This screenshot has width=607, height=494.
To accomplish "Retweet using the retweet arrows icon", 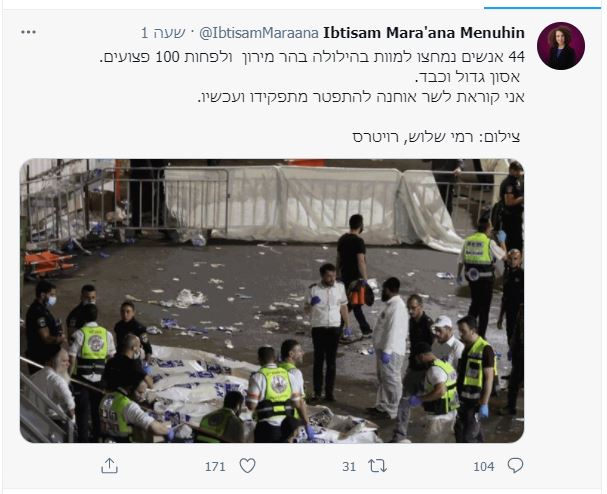I will click(x=377, y=466).
